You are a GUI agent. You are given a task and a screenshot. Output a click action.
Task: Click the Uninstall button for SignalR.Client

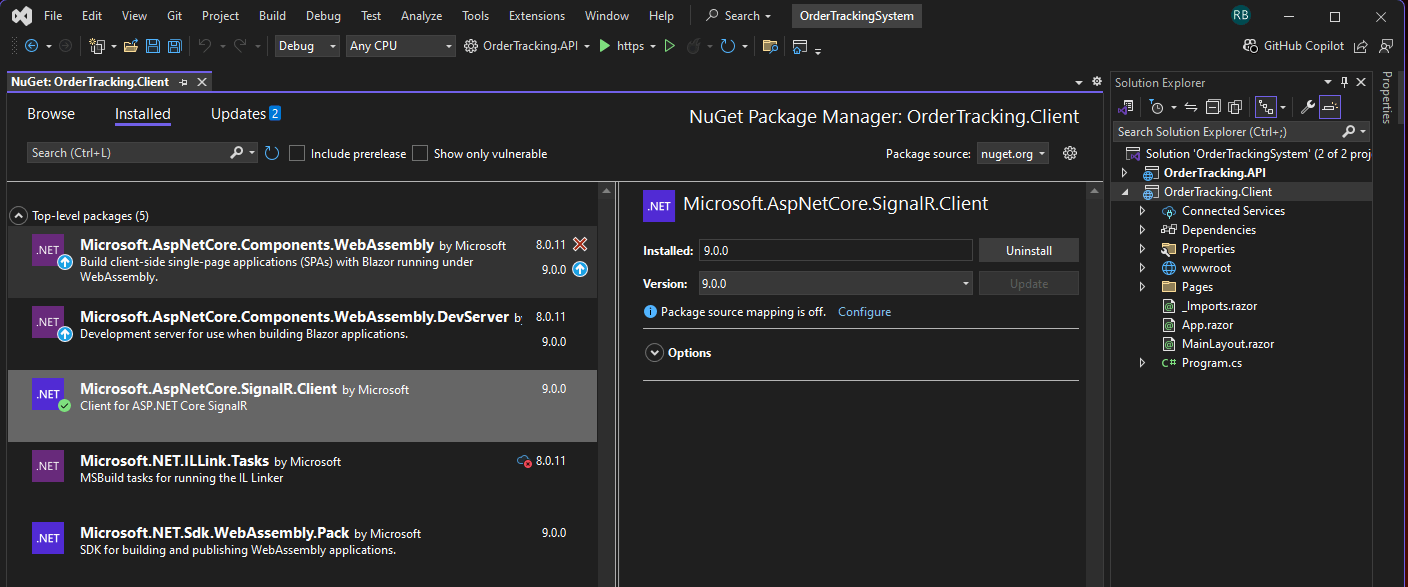pyautogui.click(x=1028, y=251)
